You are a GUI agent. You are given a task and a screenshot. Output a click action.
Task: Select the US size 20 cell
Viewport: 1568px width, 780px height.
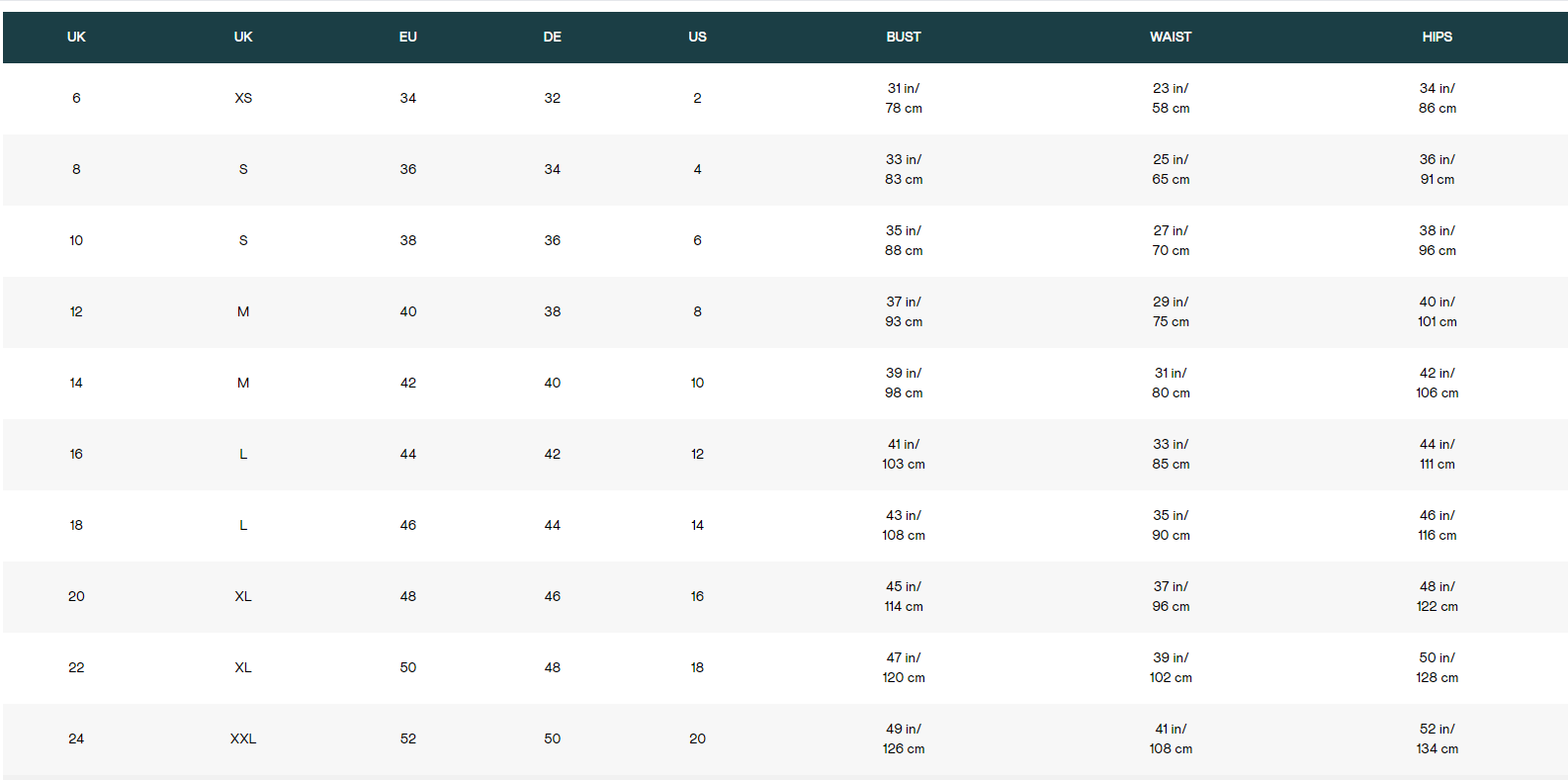pos(697,738)
